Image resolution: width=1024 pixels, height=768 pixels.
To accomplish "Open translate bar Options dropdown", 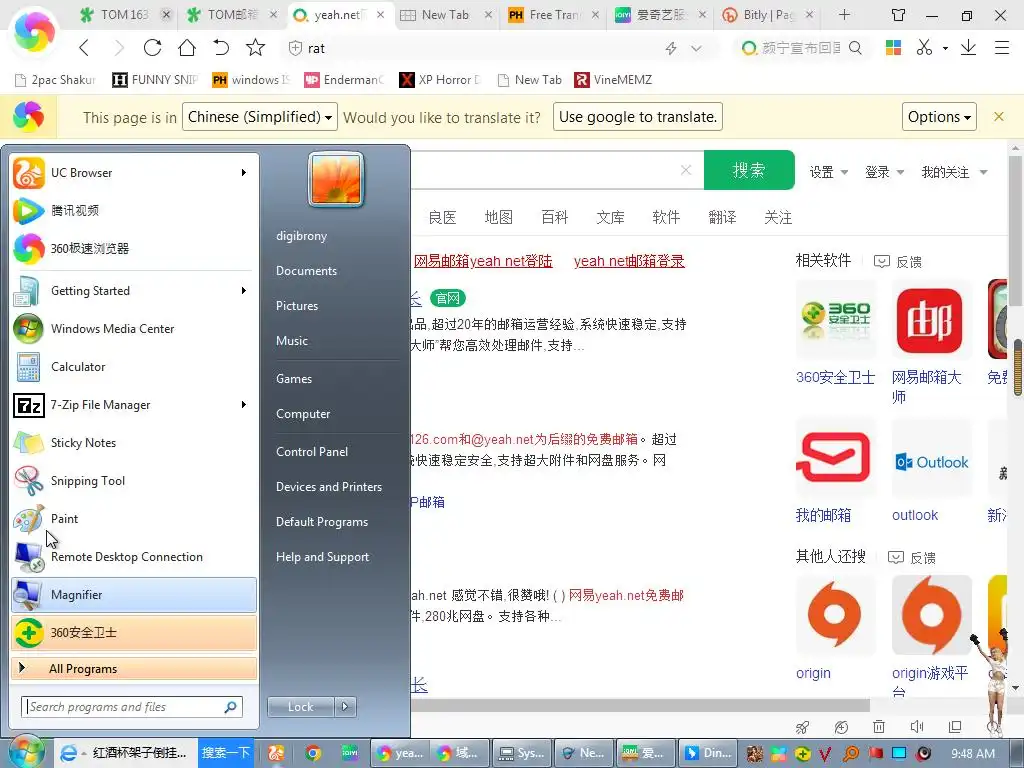I will [939, 117].
